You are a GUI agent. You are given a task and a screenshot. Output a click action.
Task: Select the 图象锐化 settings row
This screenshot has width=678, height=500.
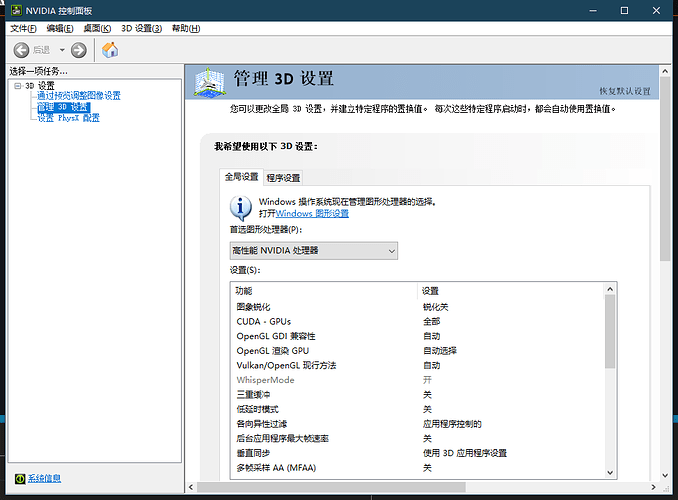(417, 307)
